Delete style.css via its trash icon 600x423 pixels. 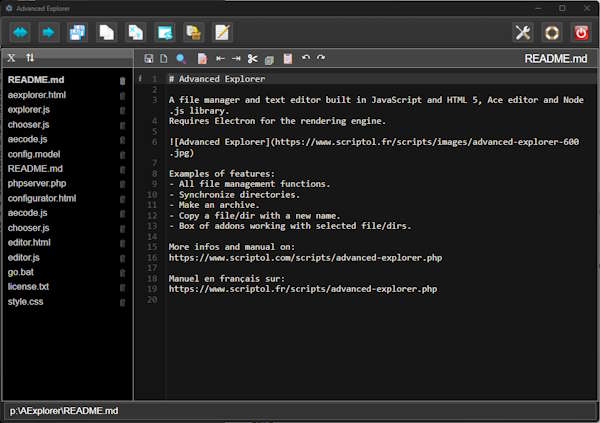(x=122, y=302)
